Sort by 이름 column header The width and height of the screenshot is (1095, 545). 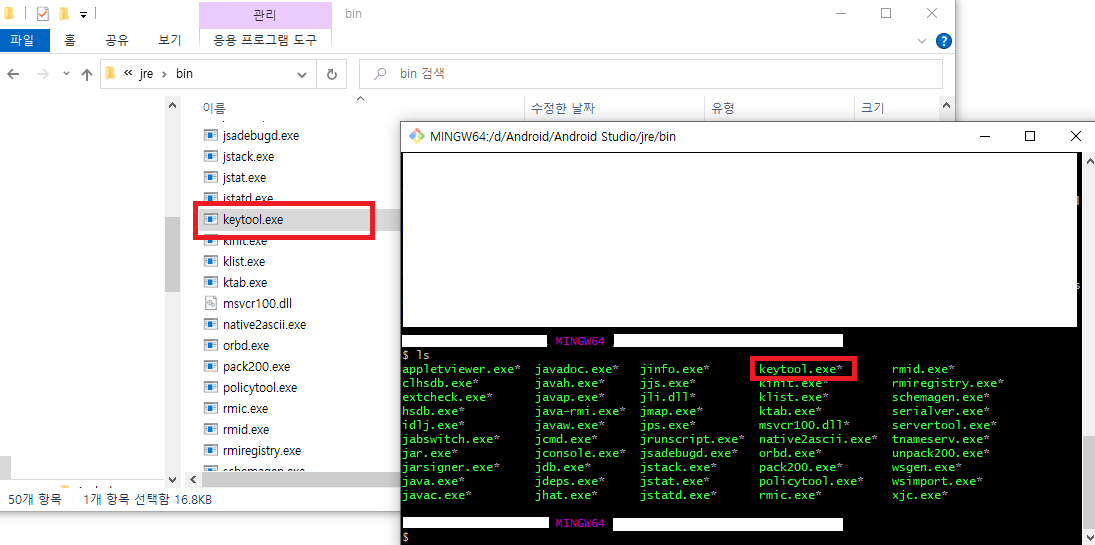point(214,108)
